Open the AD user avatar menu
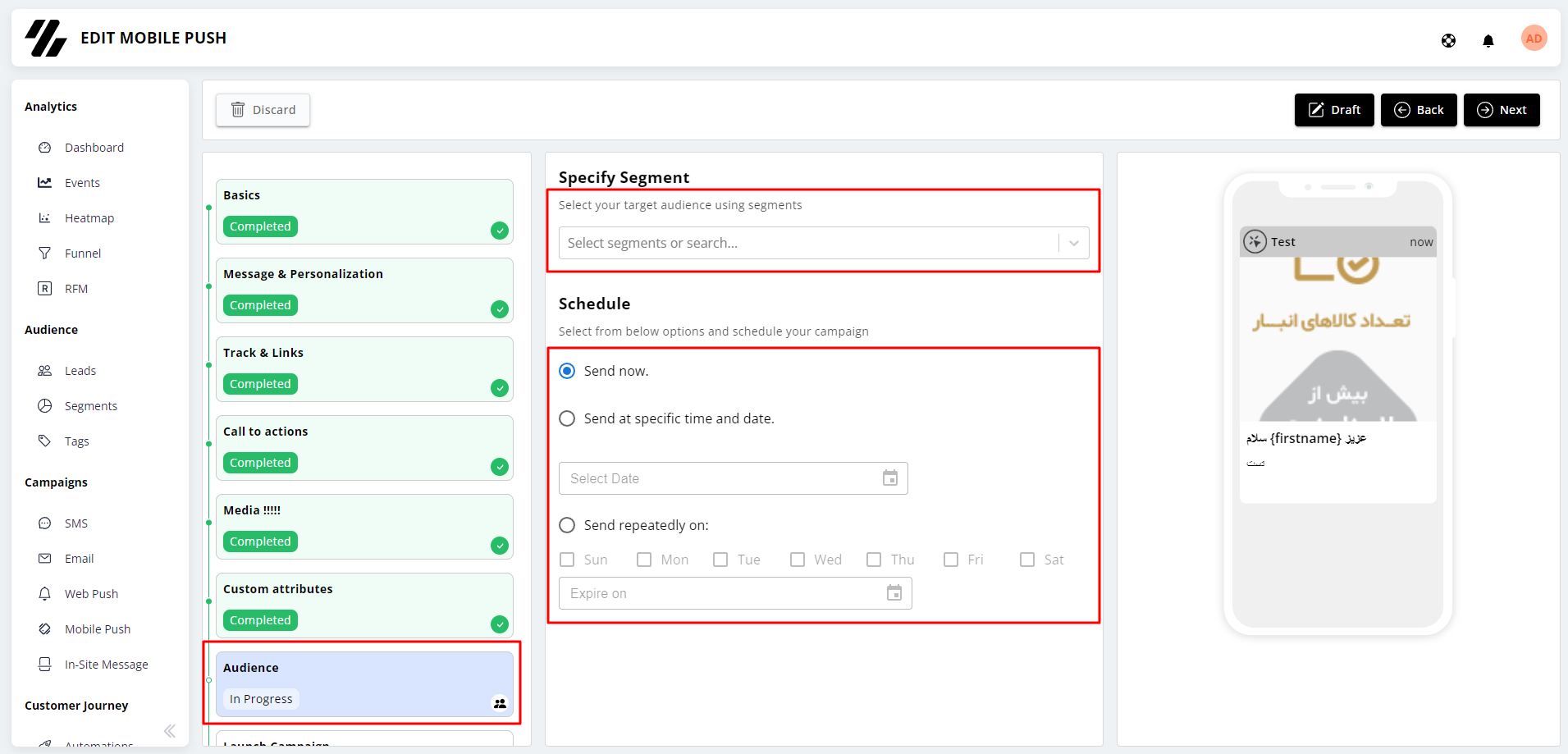The height and width of the screenshot is (754, 1568). [x=1534, y=39]
